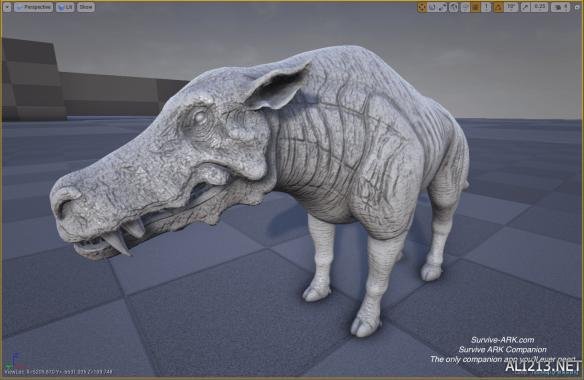Screen dimensions: 584x380
Task: Select the scale mode icon
Action: pyautogui.click(x=442, y=7)
